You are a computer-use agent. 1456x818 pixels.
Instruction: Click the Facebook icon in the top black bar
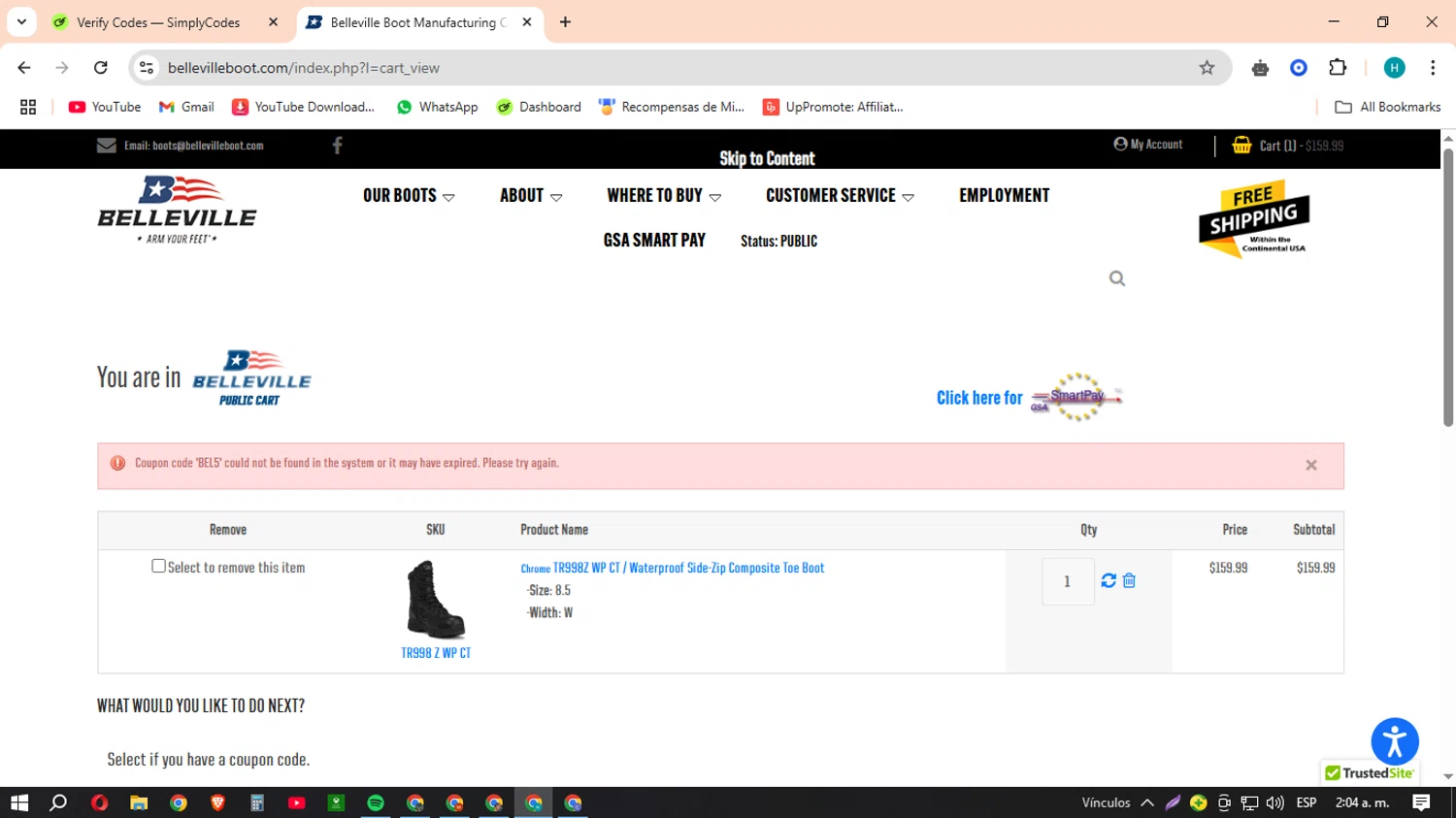(338, 146)
